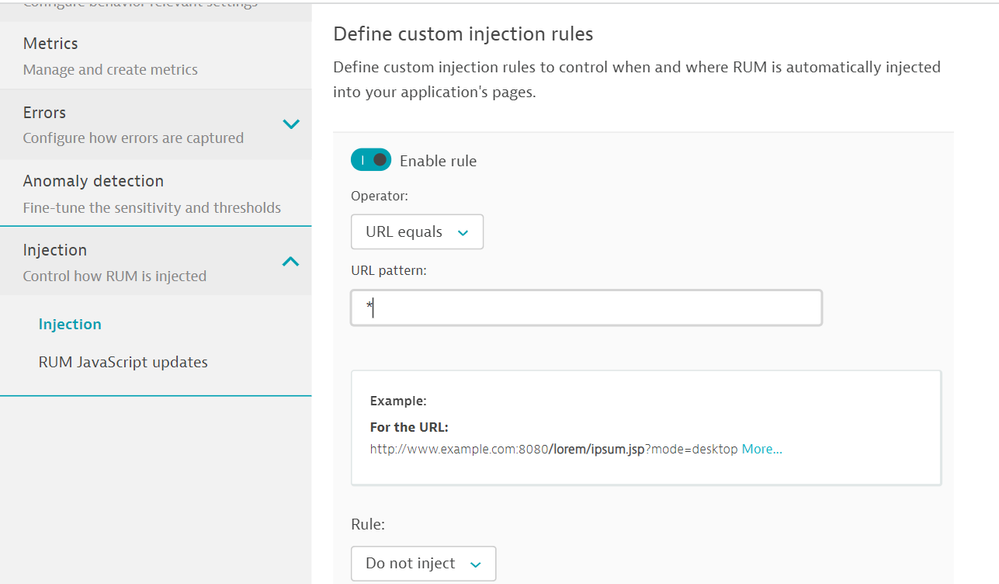Open RUM JavaScript updates page
The width and height of the screenshot is (999, 584).
(123, 362)
